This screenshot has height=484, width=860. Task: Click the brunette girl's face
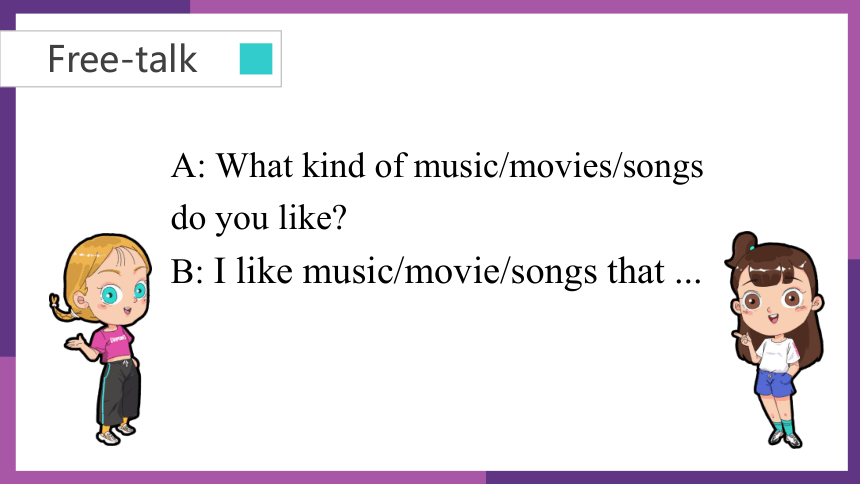[774, 301]
